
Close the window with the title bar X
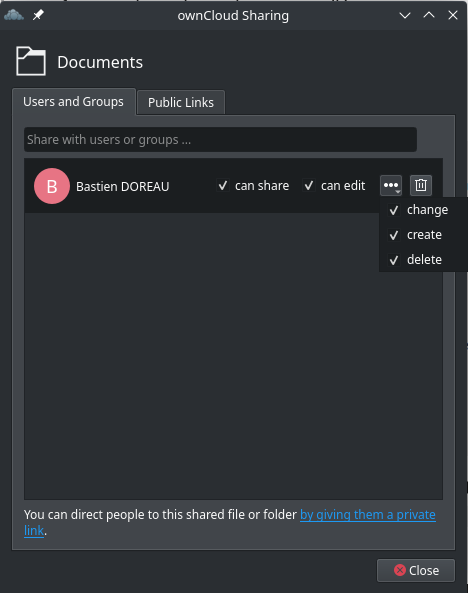pos(452,15)
